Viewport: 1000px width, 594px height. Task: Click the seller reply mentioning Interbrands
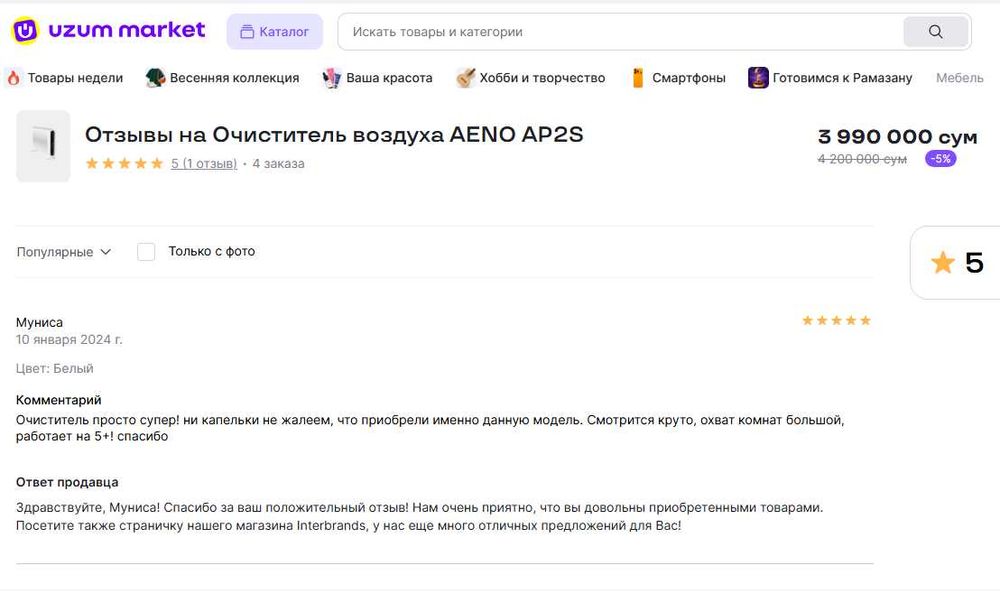[x=420, y=517]
